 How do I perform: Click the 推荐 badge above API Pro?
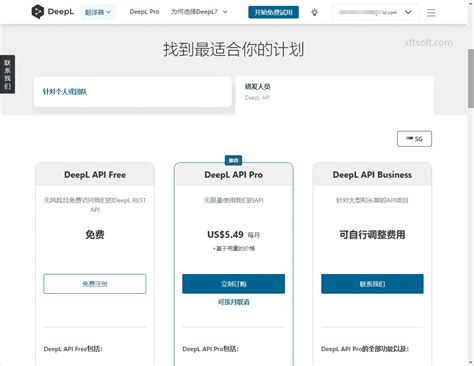(233, 161)
